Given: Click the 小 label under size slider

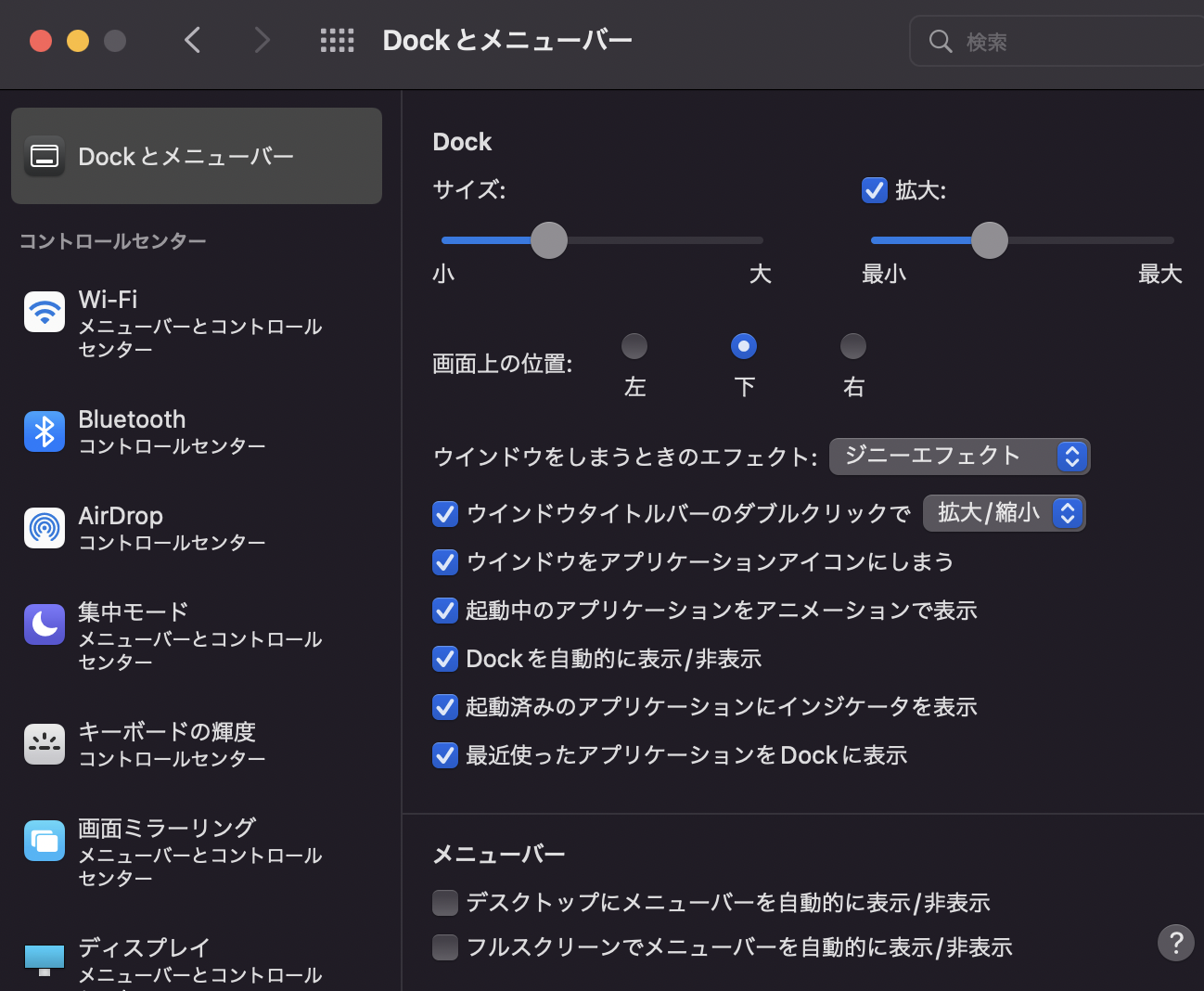Looking at the screenshot, I should click(443, 274).
